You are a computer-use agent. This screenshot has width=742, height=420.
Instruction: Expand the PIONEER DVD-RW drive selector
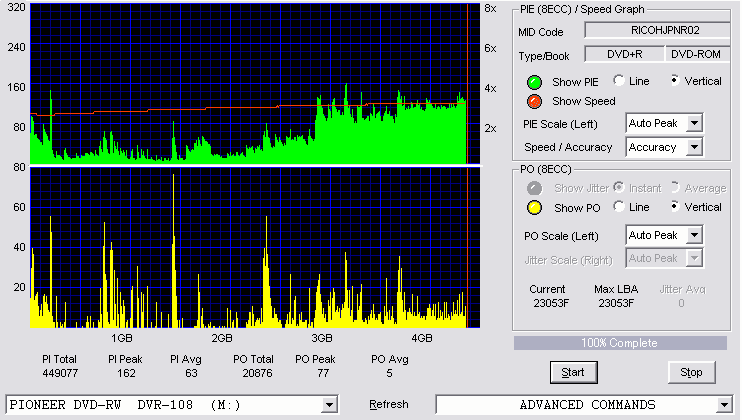click(329, 405)
